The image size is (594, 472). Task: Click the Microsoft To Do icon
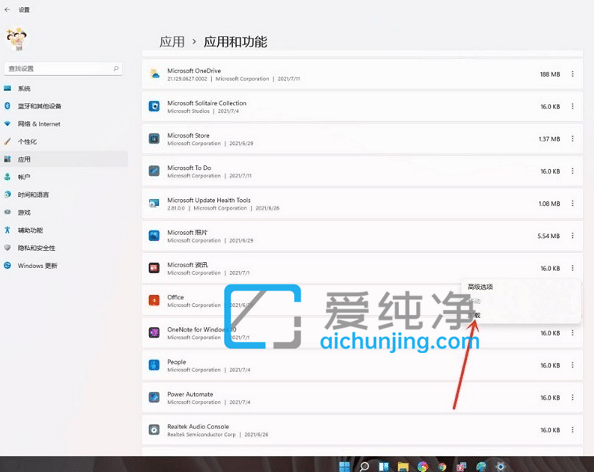(154, 171)
